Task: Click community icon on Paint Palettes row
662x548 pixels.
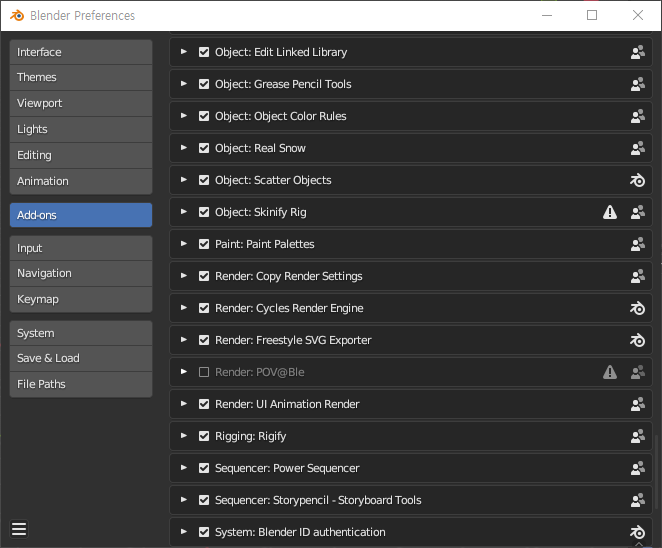Action: [638, 244]
